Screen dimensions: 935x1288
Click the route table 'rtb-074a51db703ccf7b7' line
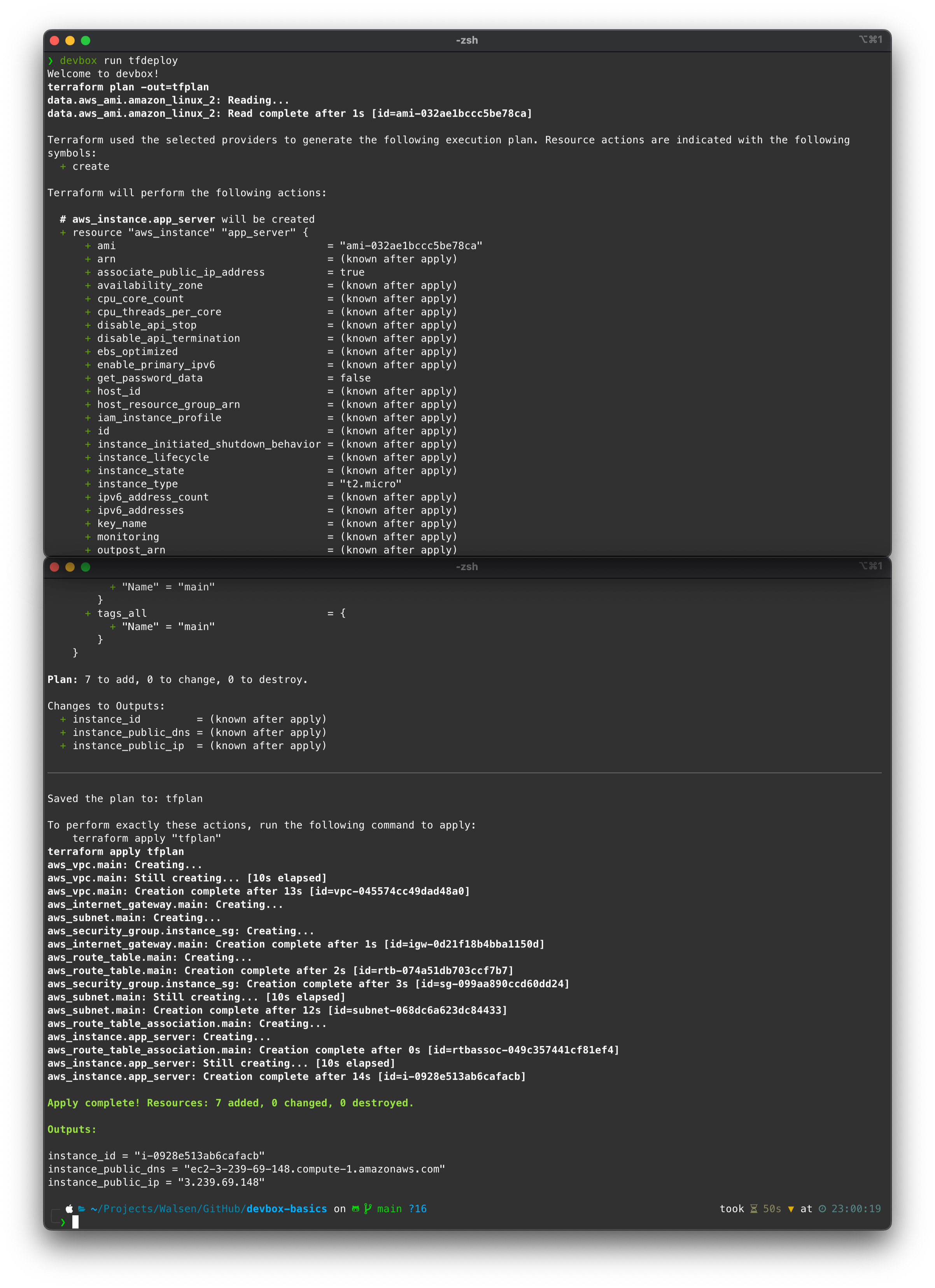point(280,970)
